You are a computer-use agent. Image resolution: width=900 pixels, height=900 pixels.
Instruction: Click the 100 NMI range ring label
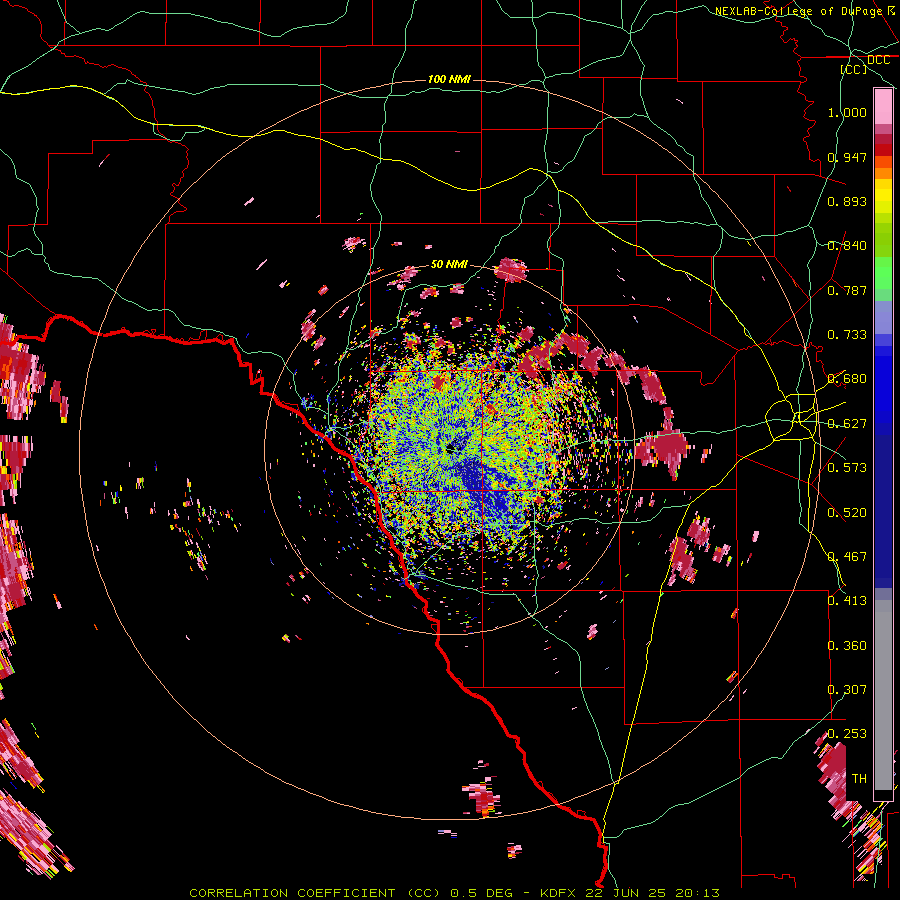pos(449,79)
